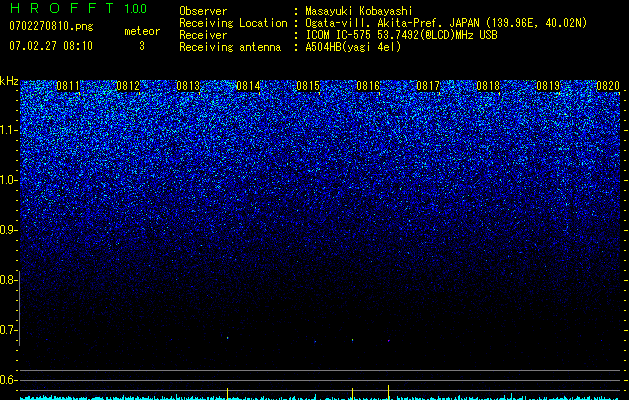This screenshot has width=629, height=400.
Task: Click the yellow meteor marker line after 0816
Action: click(388, 392)
